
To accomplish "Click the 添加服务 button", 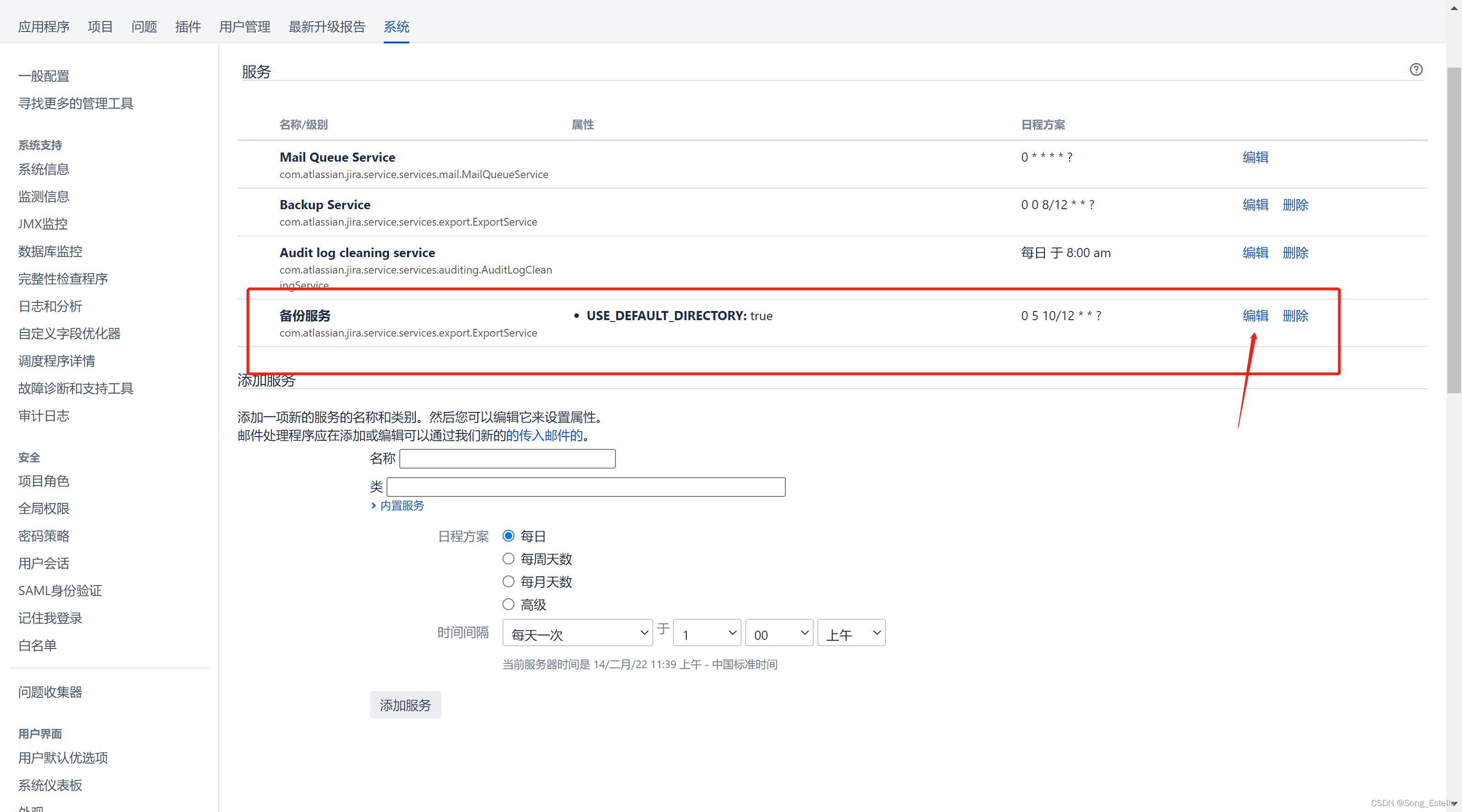I will tap(405, 705).
